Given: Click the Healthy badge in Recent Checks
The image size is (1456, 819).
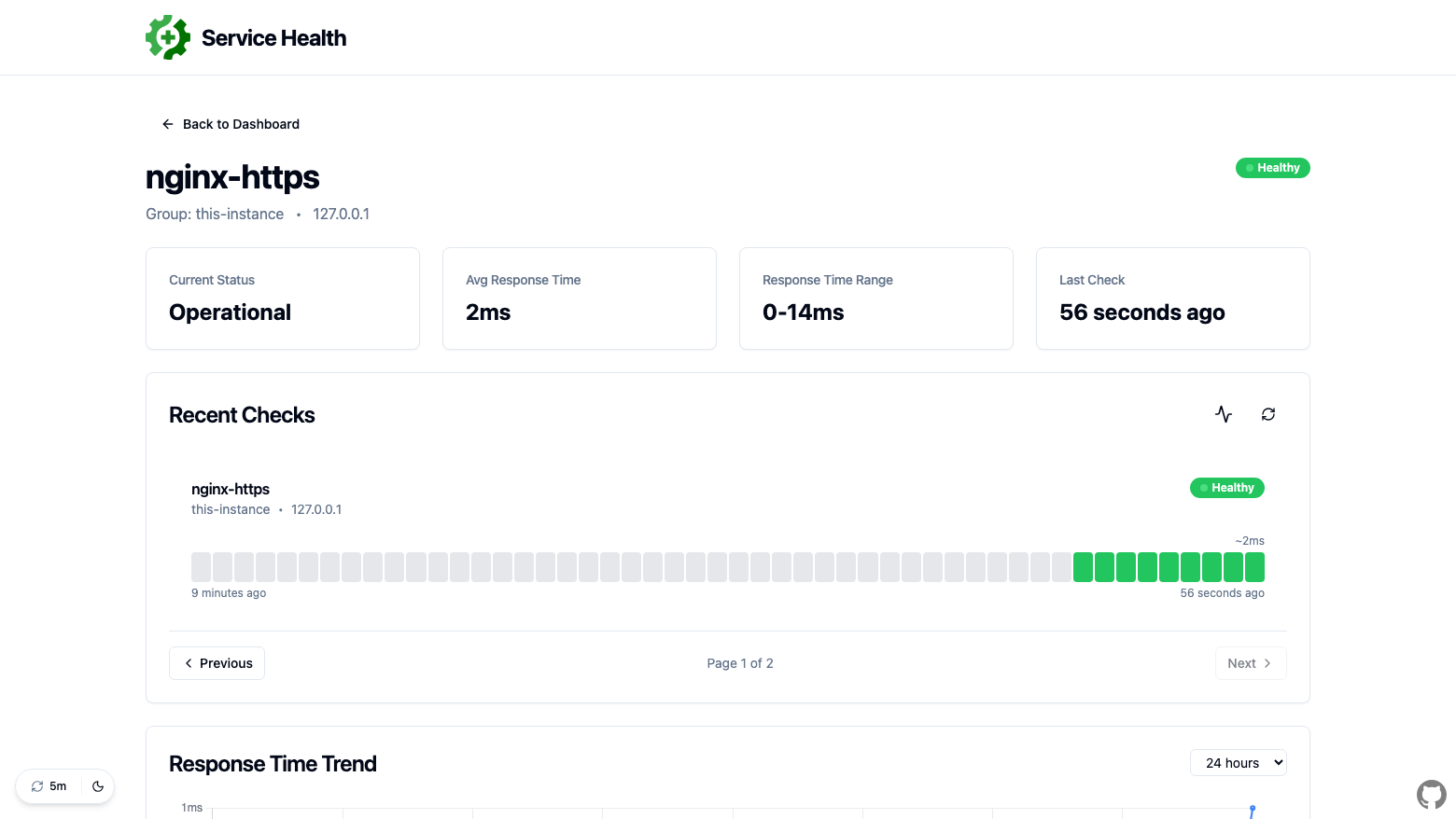Looking at the screenshot, I should point(1227,488).
